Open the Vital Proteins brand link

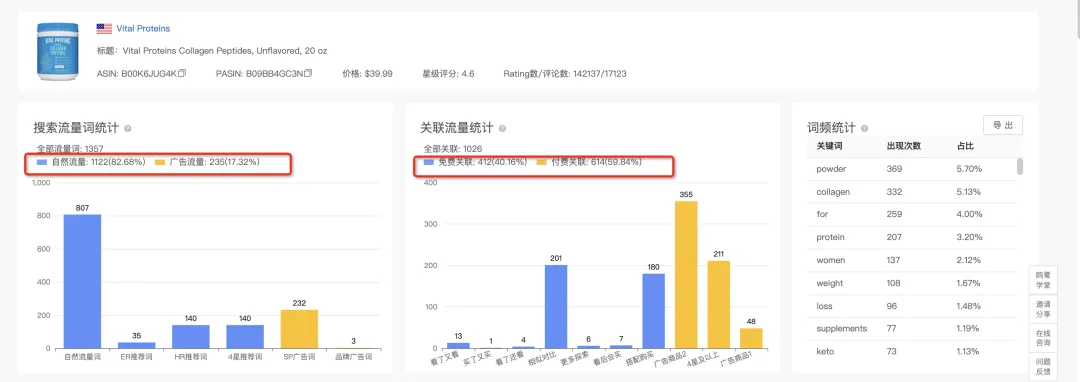[x=143, y=28]
